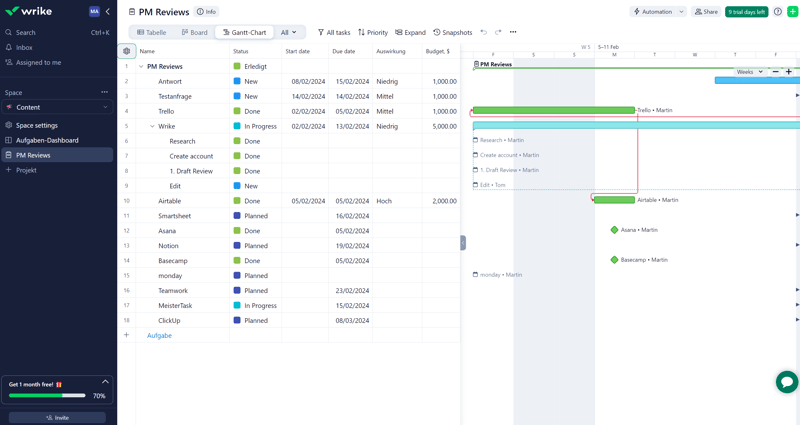Screen dimensions: 800x425
Task: Click the redo arrow icon
Action: pyautogui.click(x=498, y=32)
